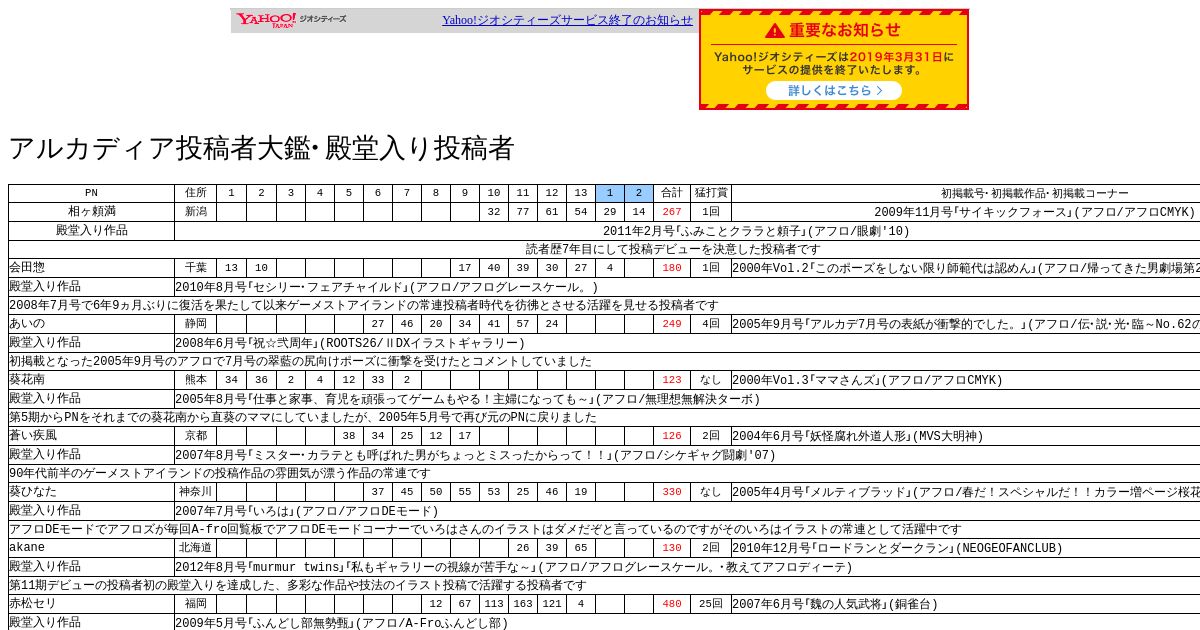The image size is (1200, 630).
Task: Click the name あいの
Action: 27,324
